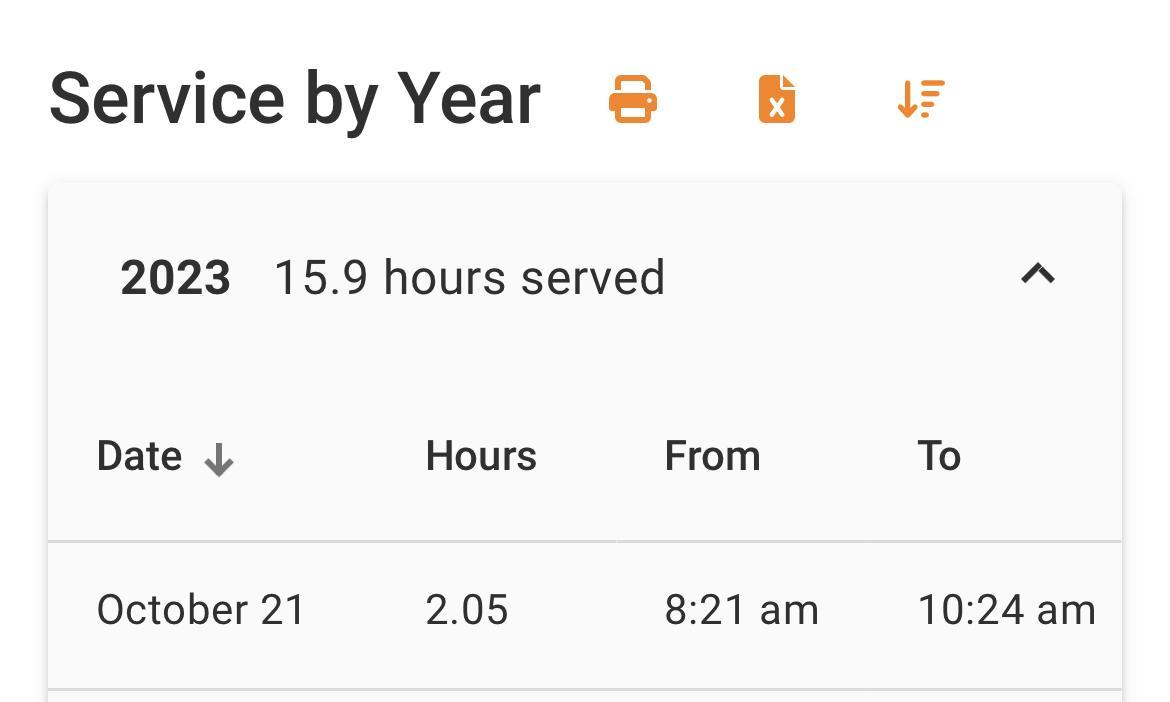1170x702 pixels.
Task: Click the 2023 year label
Action: [175, 278]
